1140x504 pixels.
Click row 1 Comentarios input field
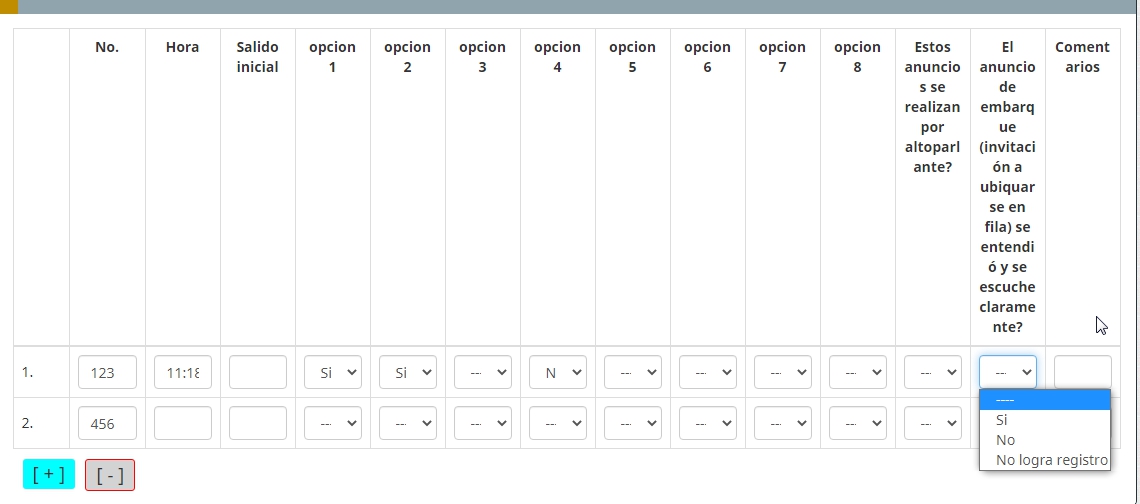1083,371
